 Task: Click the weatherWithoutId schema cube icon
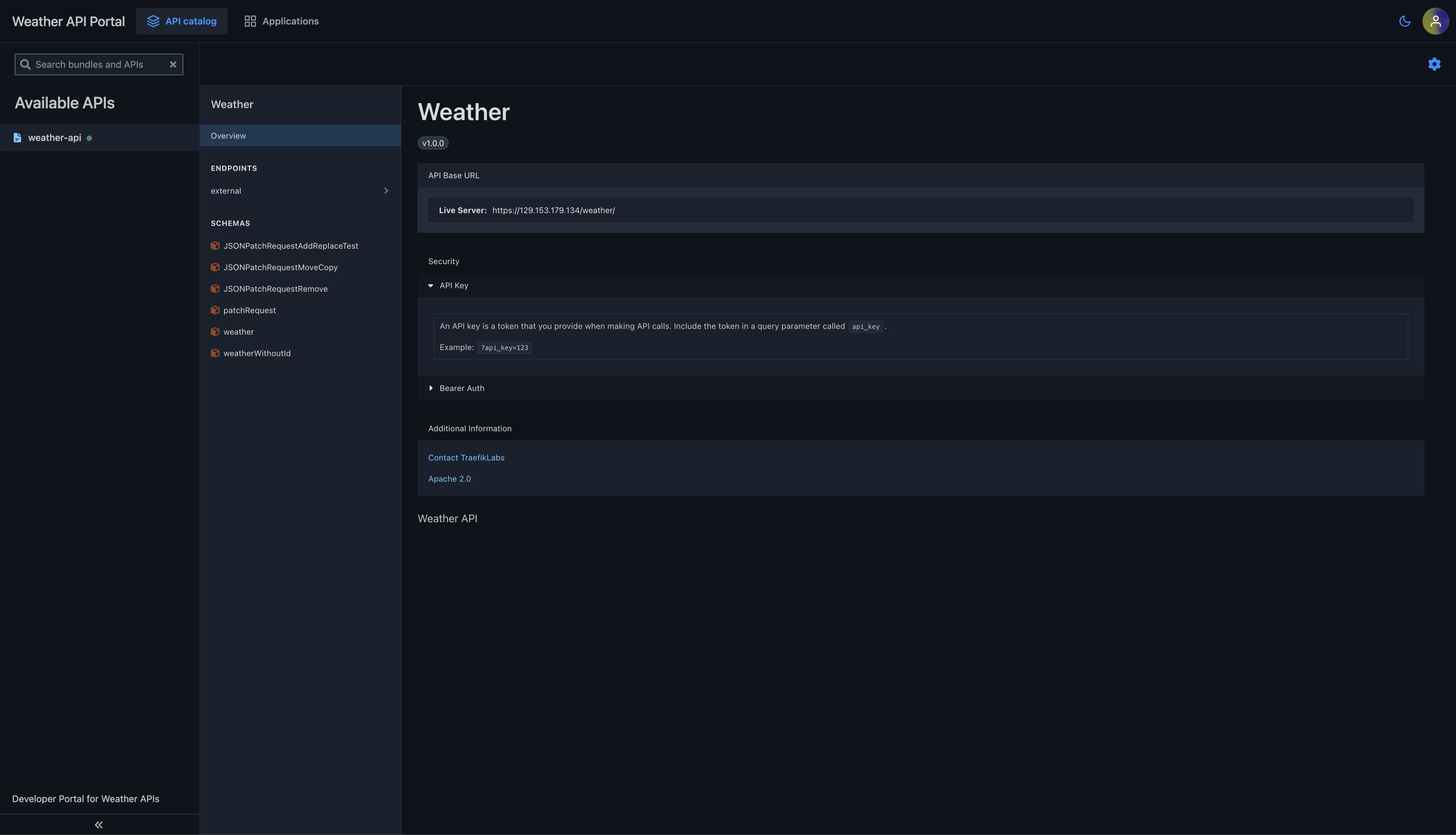click(x=215, y=353)
